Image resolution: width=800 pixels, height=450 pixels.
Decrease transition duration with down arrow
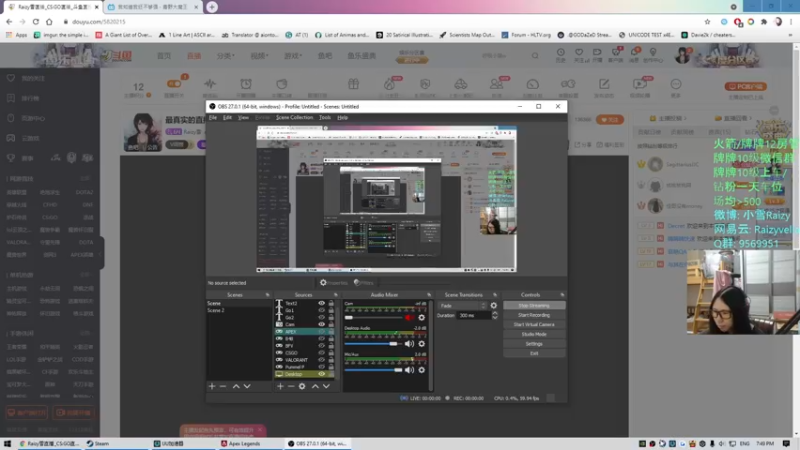click(494, 318)
